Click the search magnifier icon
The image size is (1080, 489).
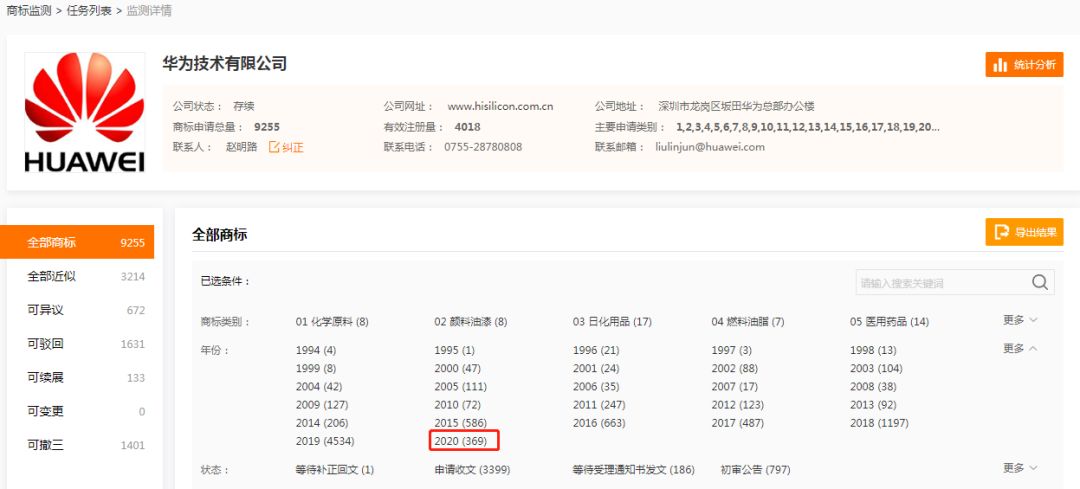pos(1039,282)
